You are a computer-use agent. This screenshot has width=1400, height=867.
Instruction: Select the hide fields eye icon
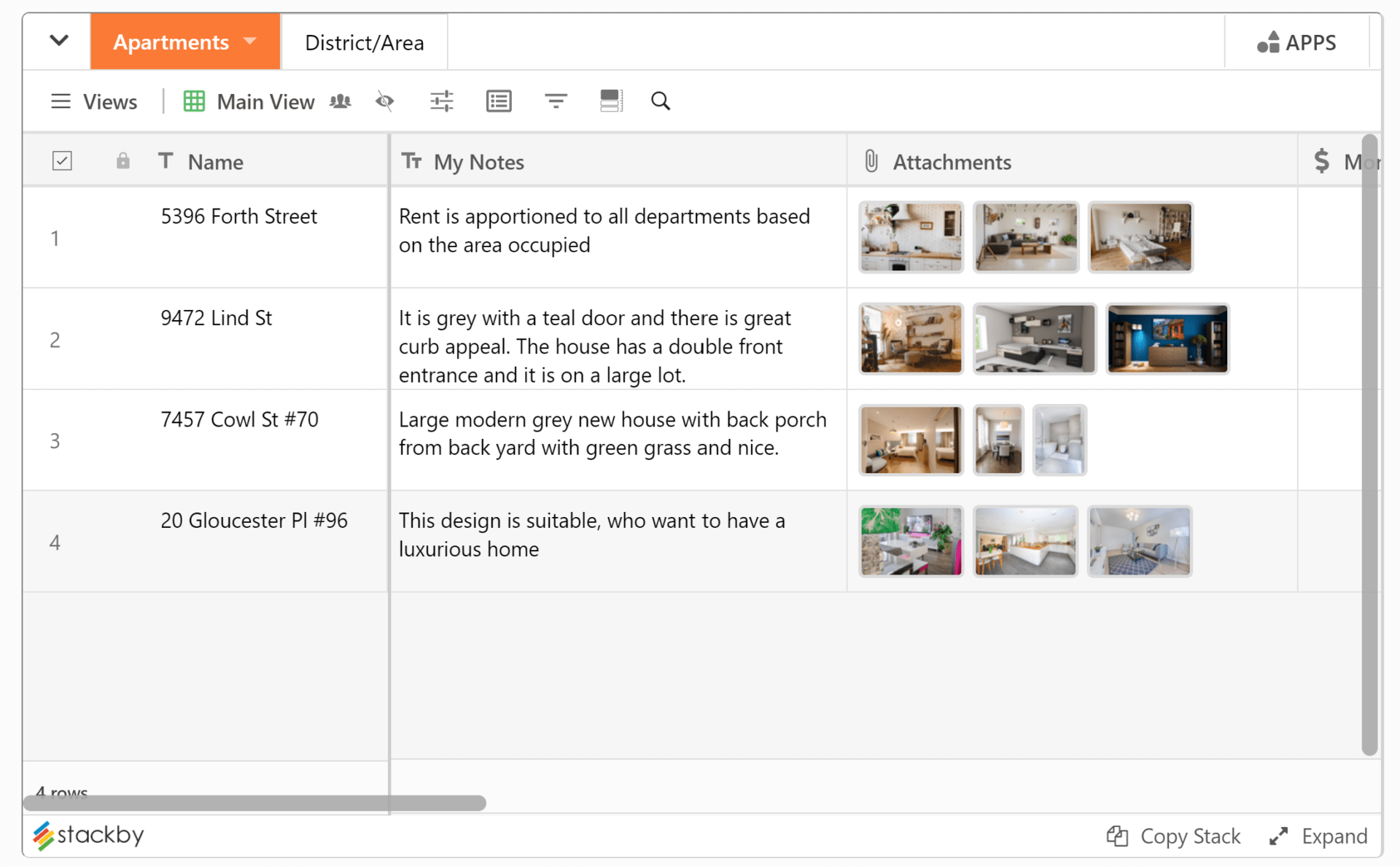tap(384, 101)
